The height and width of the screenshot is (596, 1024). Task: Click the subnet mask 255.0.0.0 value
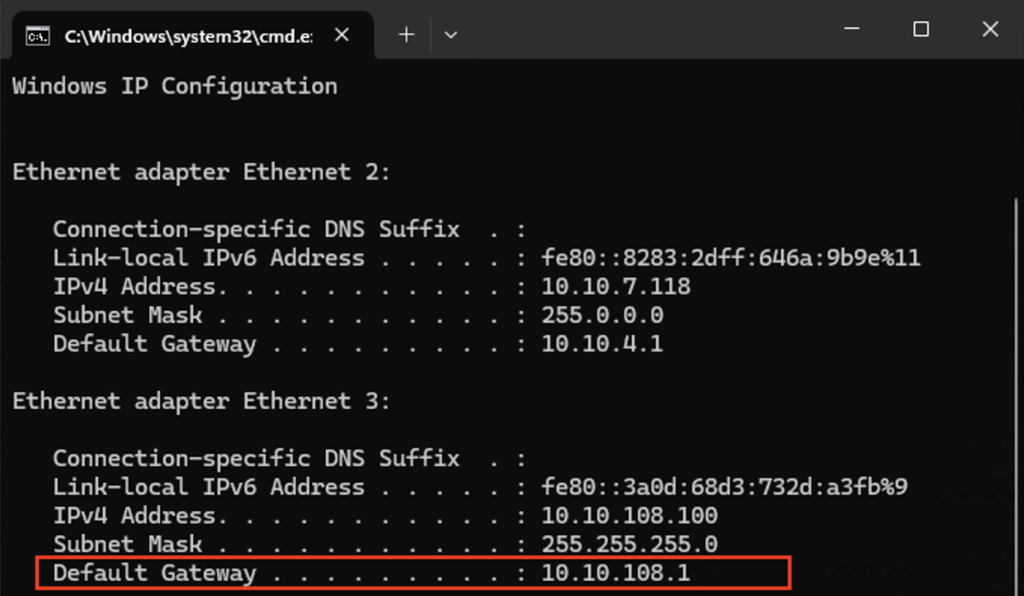pos(602,316)
